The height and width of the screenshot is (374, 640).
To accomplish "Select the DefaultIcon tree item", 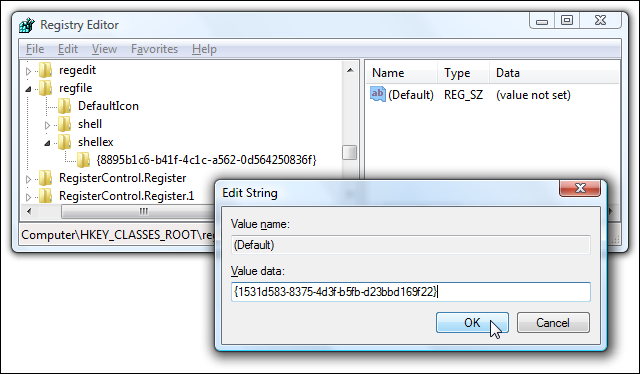I will pyautogui.click(x=108, y=106).
